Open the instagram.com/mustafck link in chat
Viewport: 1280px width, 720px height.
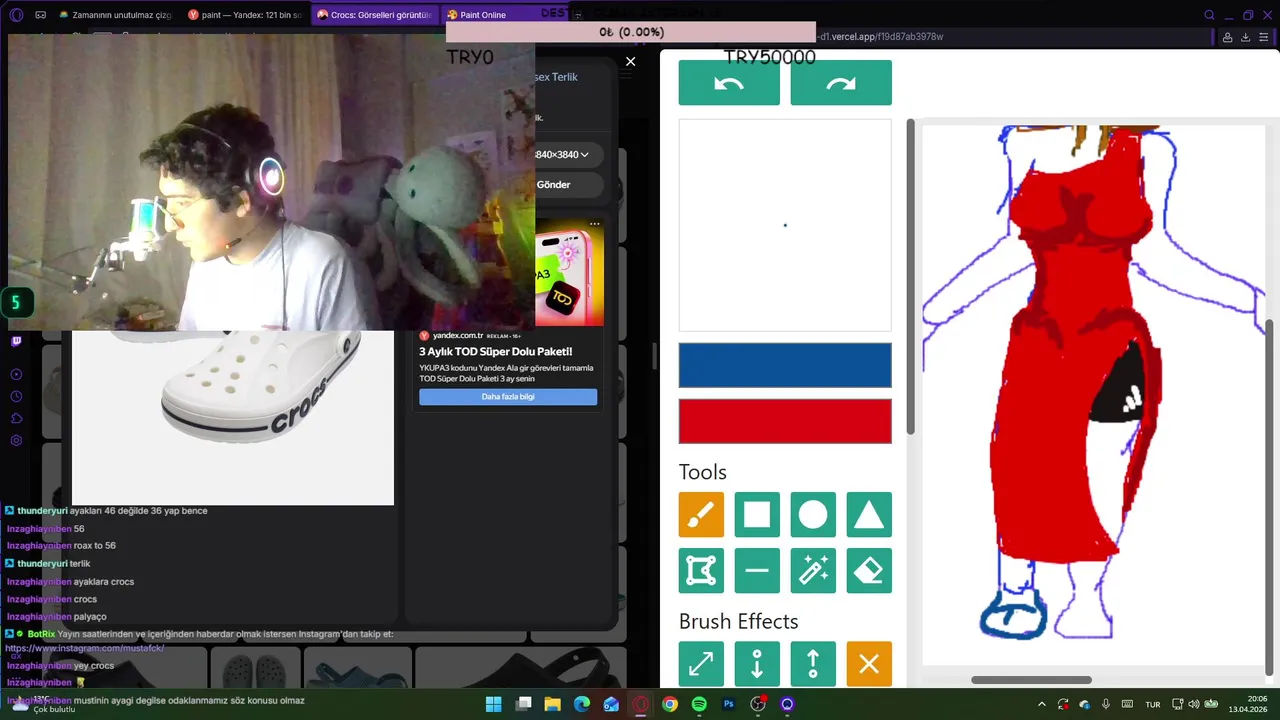85,648
